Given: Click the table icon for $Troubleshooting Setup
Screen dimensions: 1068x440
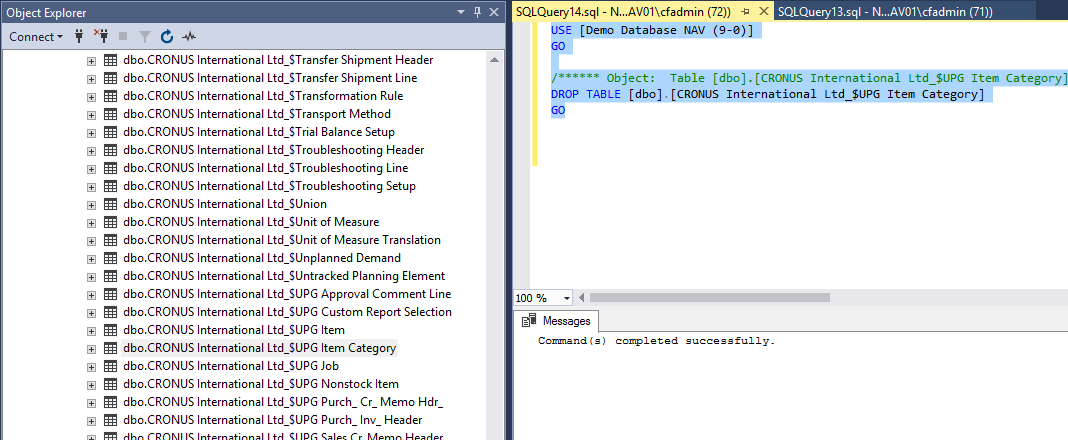Looking at the screenshot, I should [110, 187].
